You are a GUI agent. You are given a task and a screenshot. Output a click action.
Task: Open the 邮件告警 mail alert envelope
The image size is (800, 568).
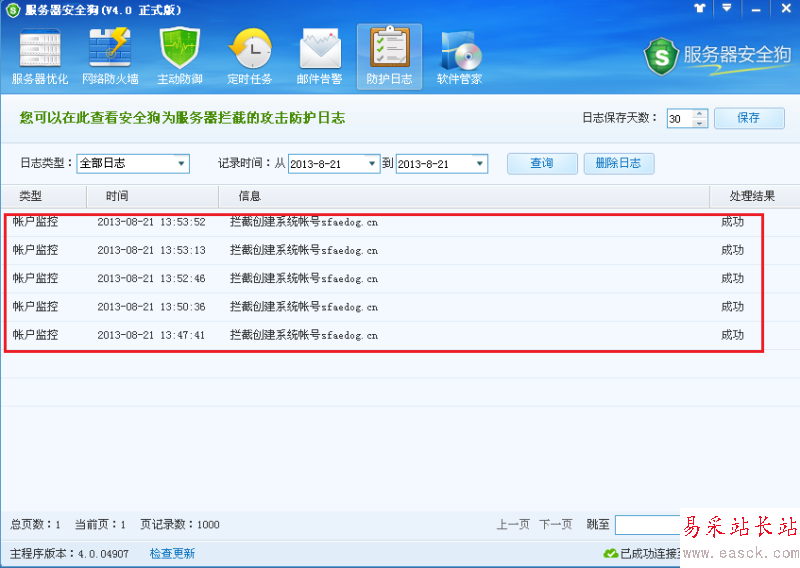click(x=319, y=56)
